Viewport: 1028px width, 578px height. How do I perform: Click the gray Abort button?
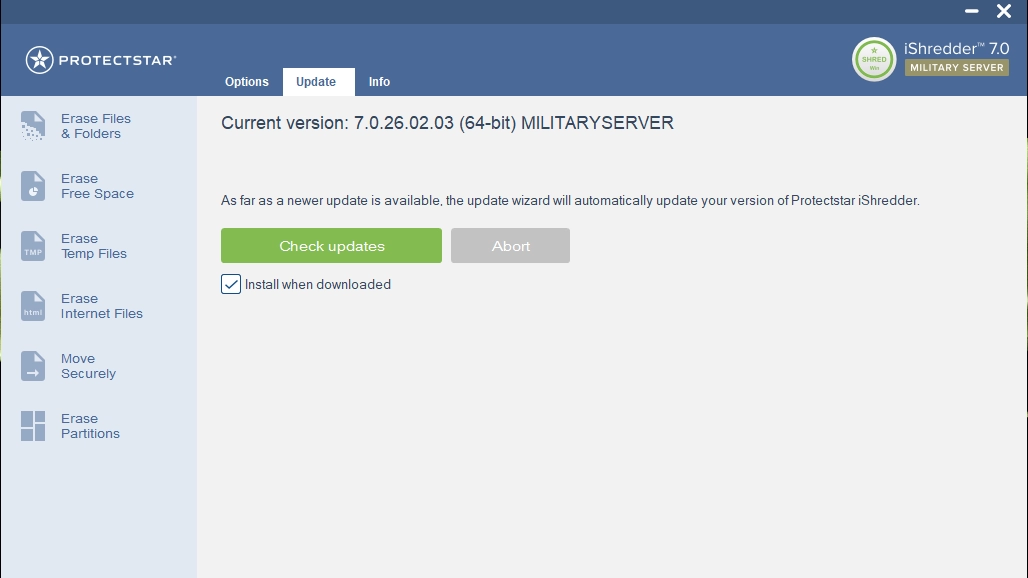point(510,246)
